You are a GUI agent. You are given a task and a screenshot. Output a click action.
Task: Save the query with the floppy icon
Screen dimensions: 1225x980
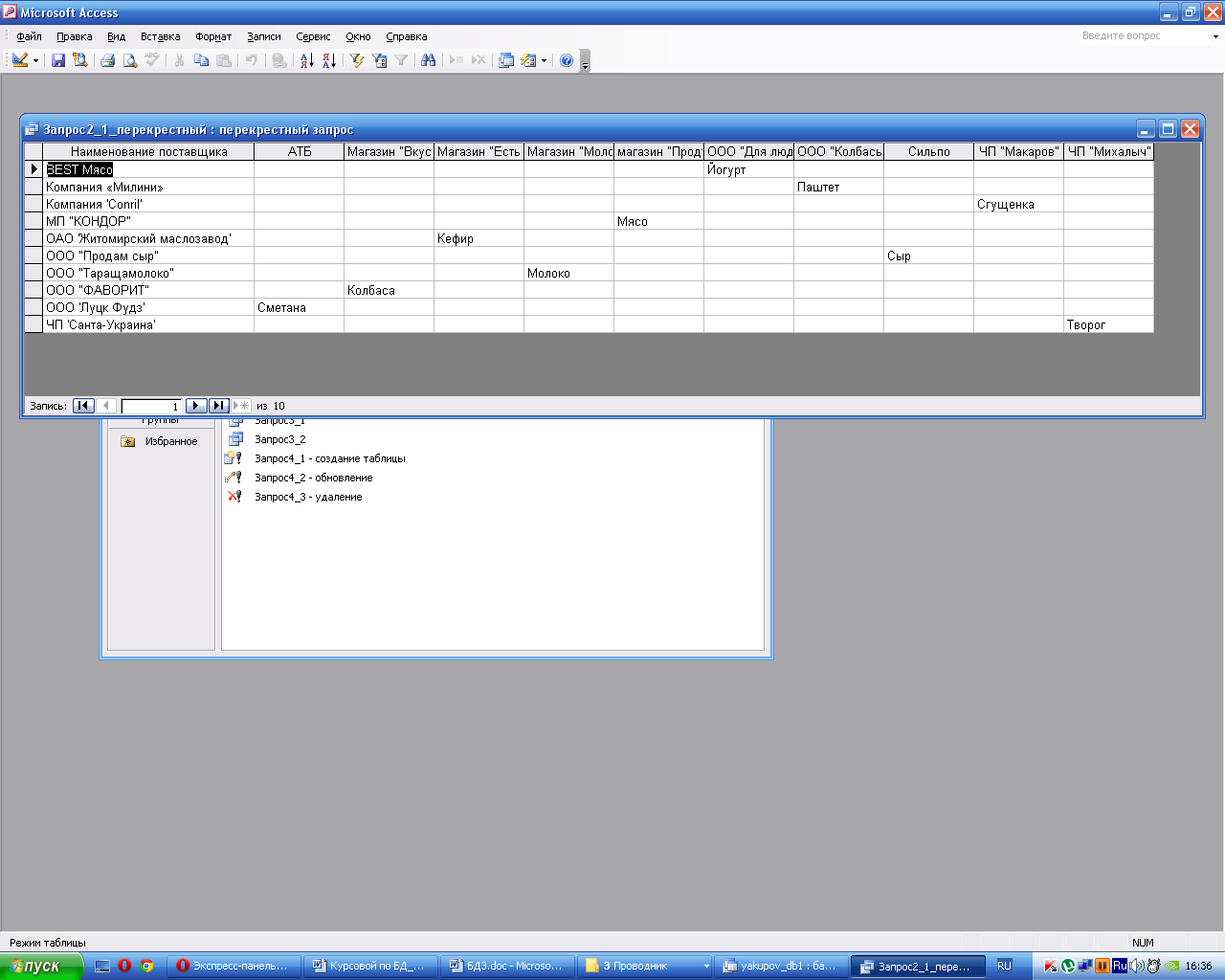click(58, 60)
